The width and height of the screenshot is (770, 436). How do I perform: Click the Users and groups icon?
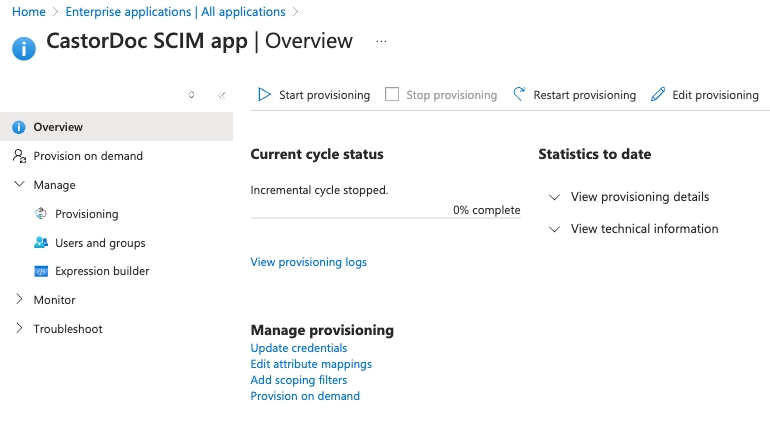pyautogui.click(x=41, y=243)
